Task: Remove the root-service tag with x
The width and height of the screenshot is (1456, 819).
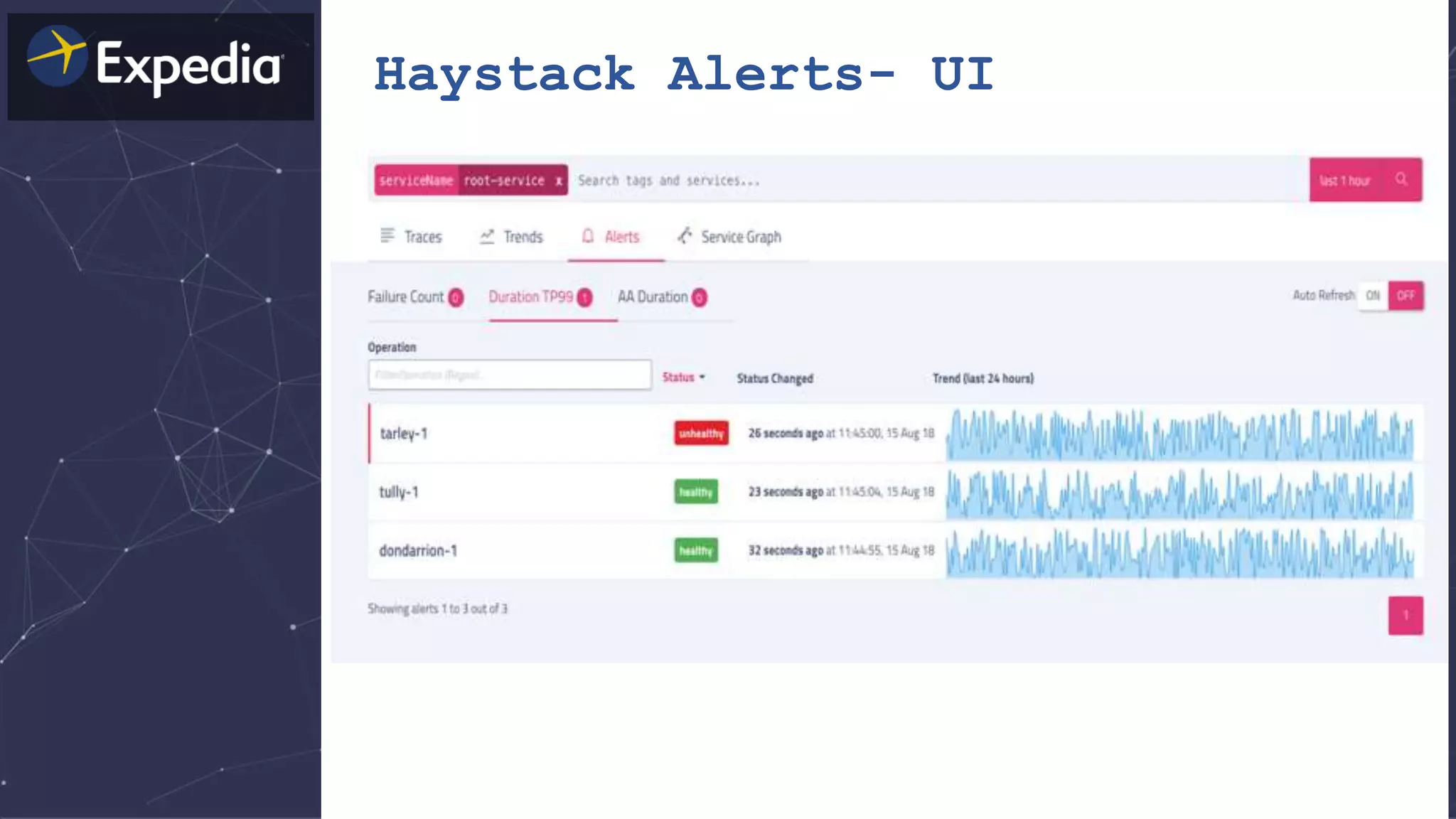Action: tap(559, 181)
